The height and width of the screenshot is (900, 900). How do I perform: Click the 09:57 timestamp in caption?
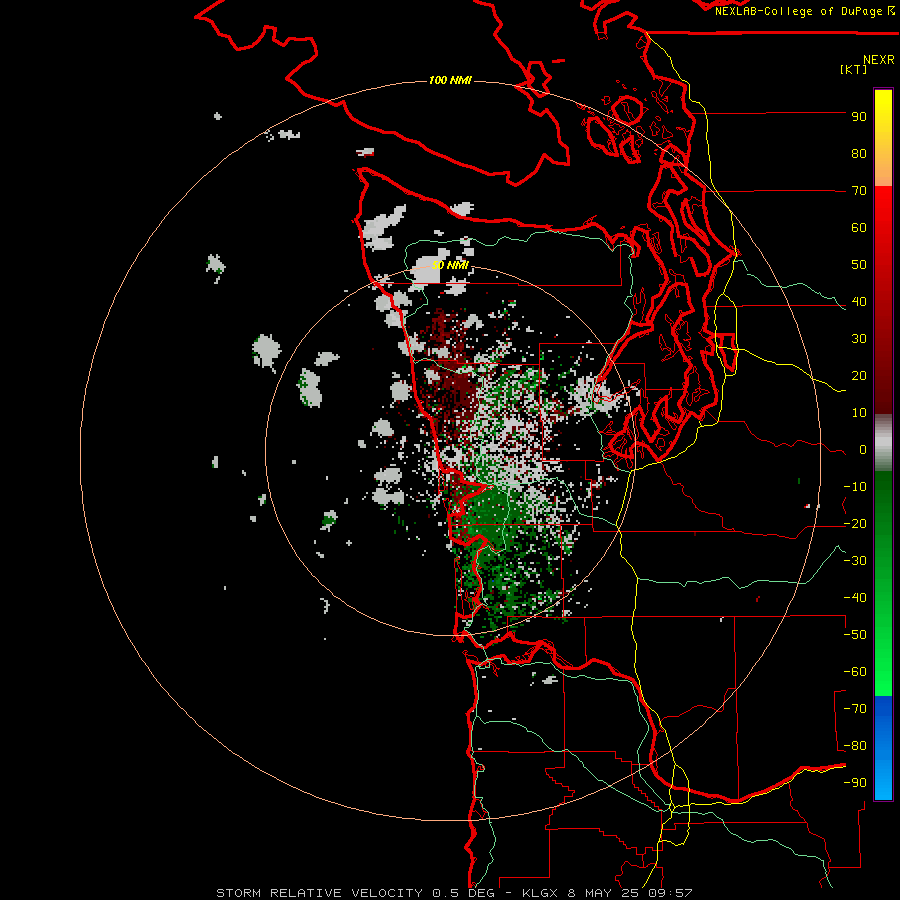click(669, 893)
